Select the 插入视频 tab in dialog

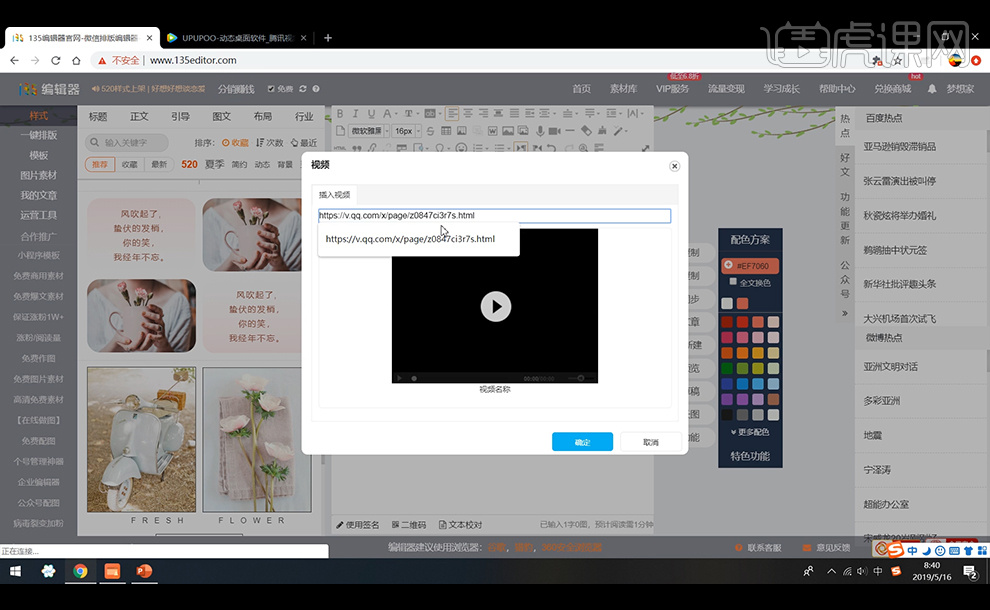335,194
